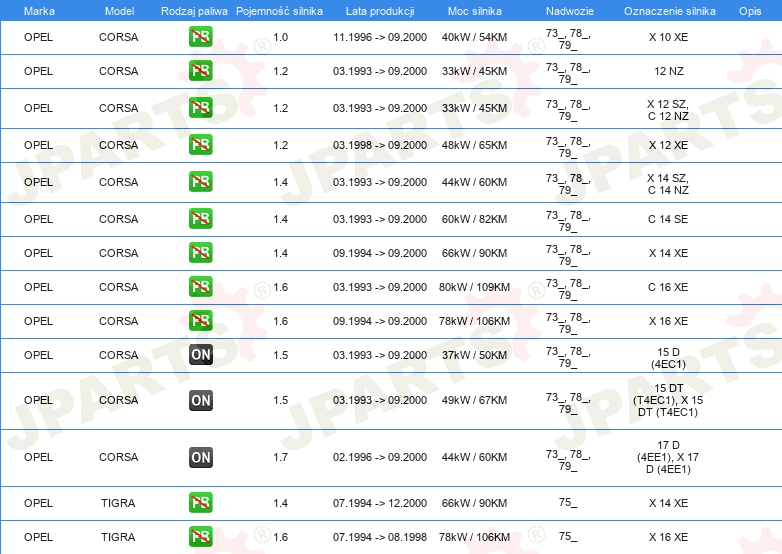Select petrol fuel icon in X 12 XE row

click(200, 145)
